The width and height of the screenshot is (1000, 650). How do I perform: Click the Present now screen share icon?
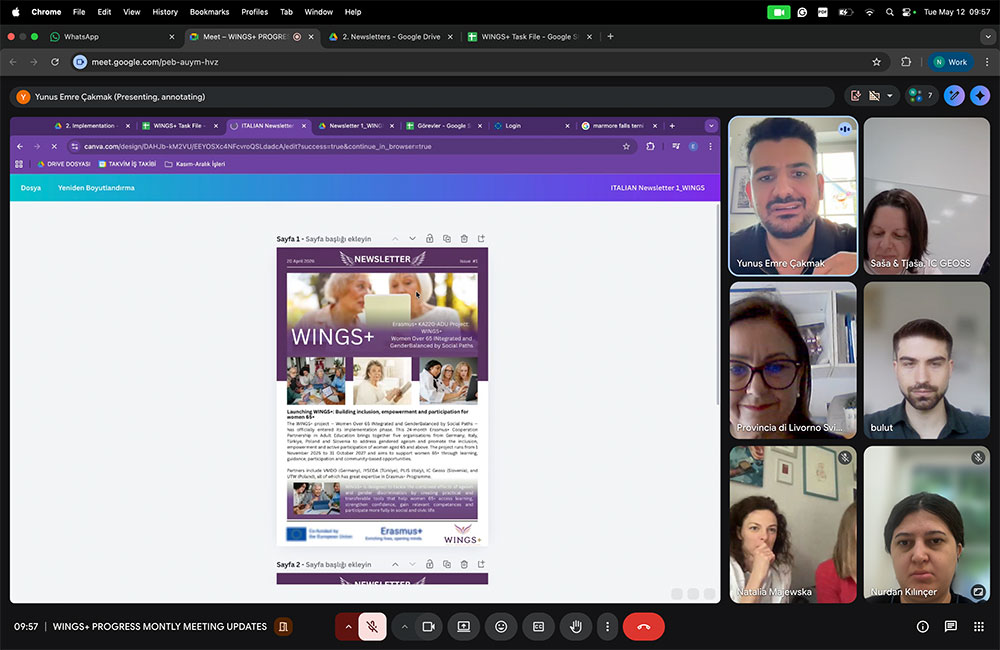click(464, 626)
